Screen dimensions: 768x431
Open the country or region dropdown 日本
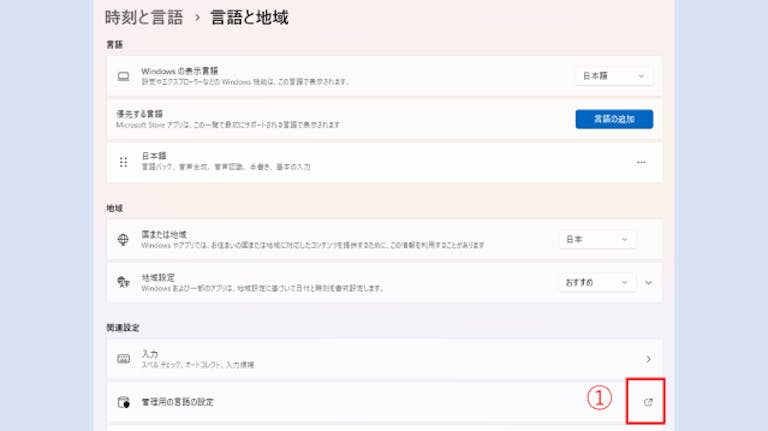point(598,239)
